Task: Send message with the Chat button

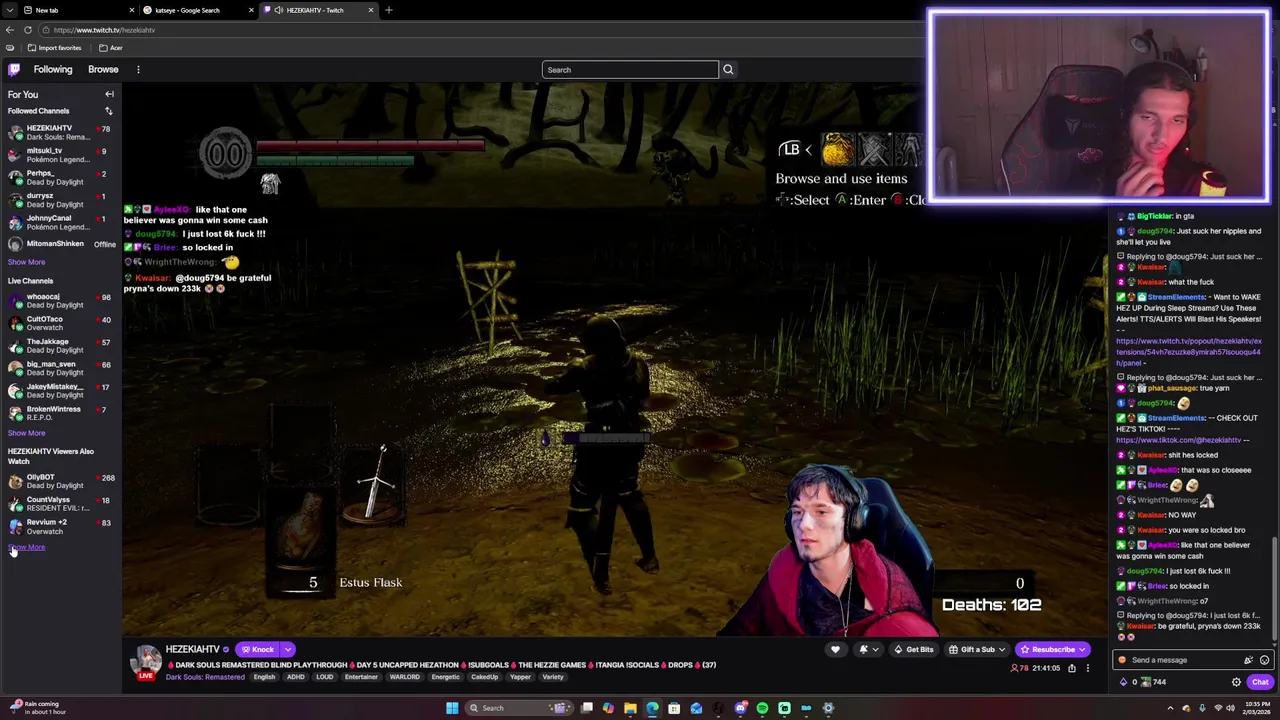Action: [x=1259, y=682]
